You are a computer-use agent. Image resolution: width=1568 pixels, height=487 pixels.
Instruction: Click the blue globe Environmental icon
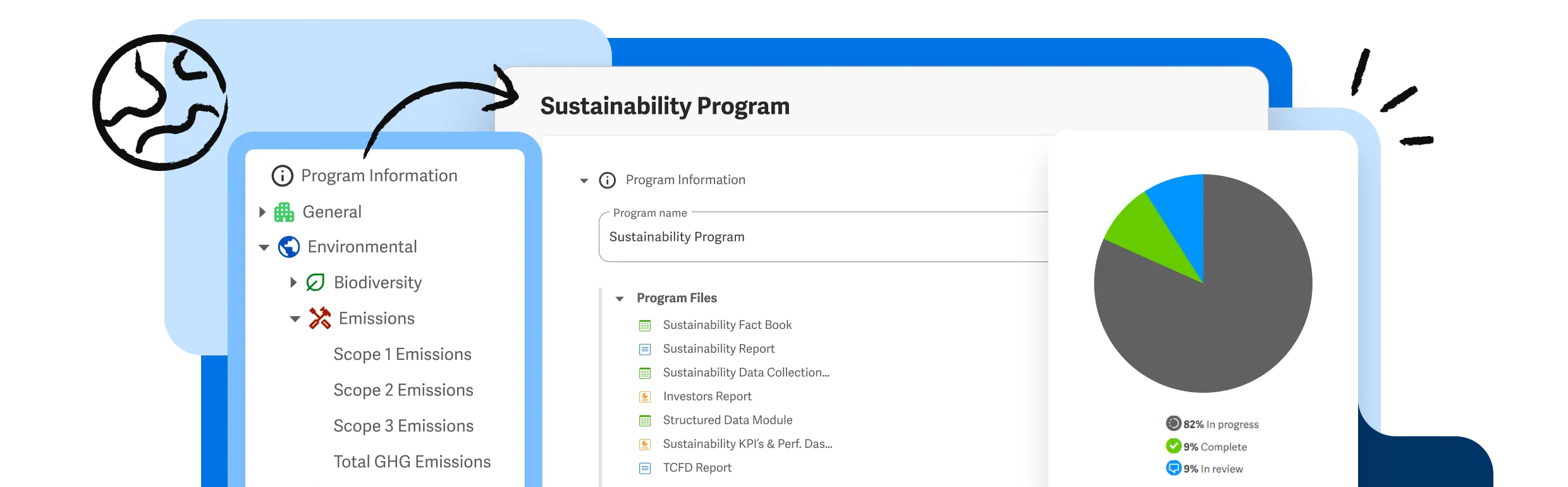point(289,247)
